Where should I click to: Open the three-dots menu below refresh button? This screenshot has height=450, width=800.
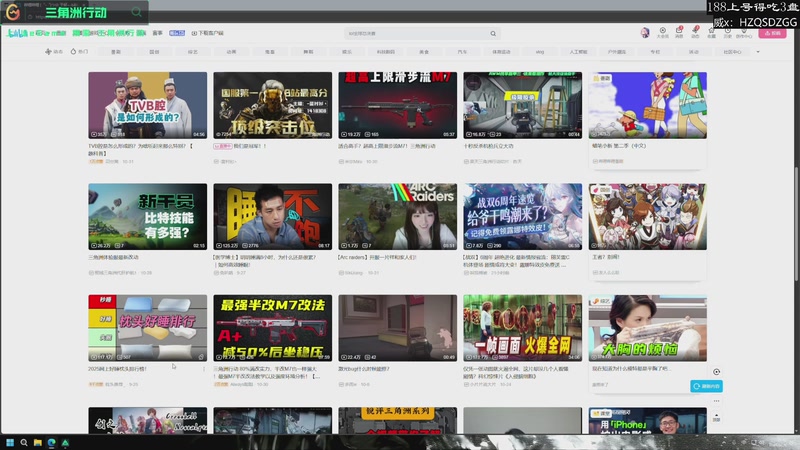click(x=716, y=401)
